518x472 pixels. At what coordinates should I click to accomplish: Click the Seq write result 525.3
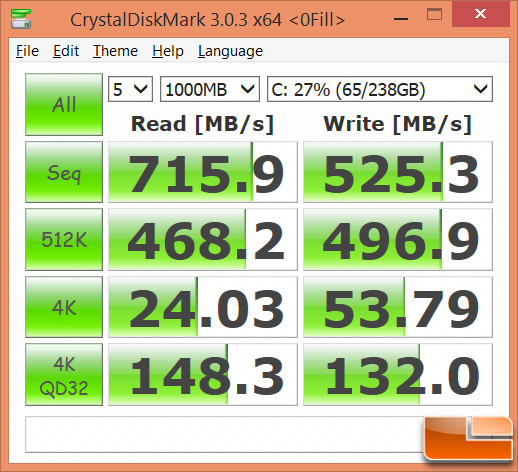coord(398,172)
